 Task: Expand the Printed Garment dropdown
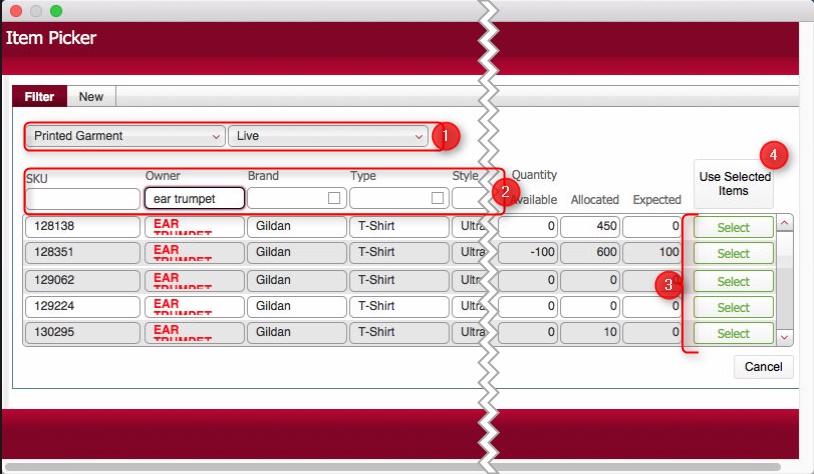(126, 136)
